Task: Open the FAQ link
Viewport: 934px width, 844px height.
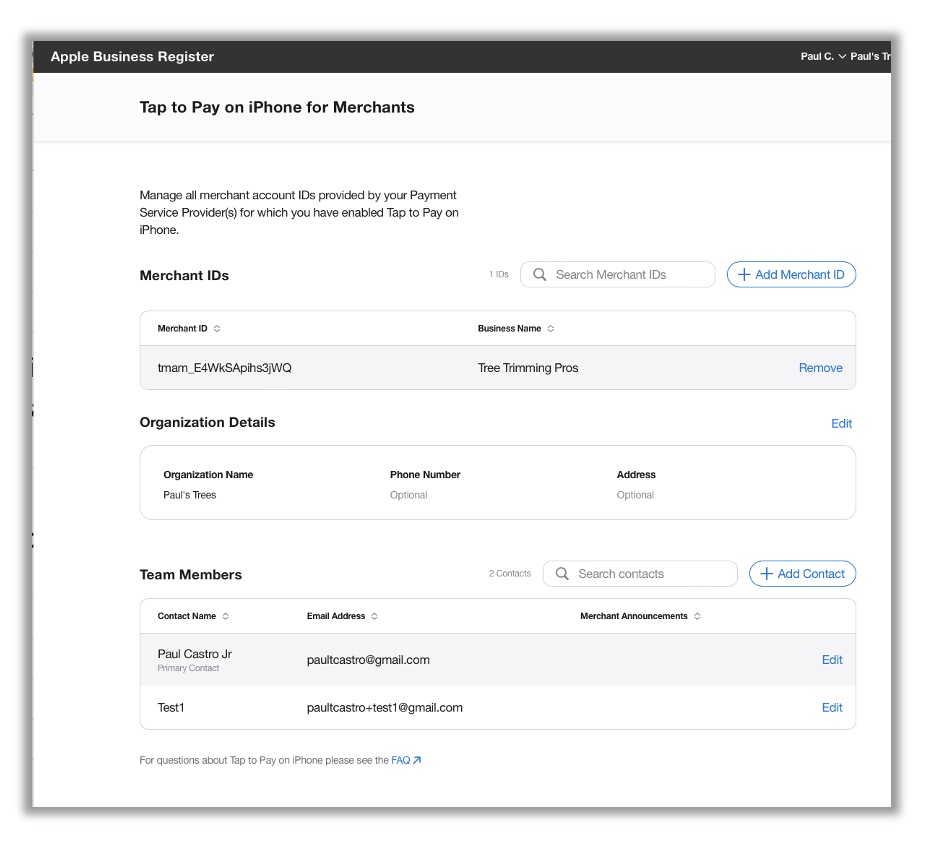Action: pos(400,761)
